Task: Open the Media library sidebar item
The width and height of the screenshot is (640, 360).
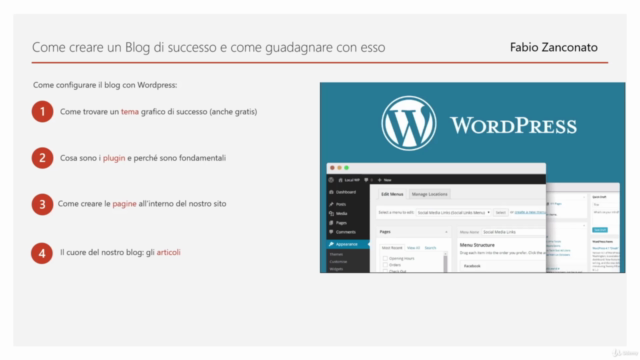Action: click(338, 213)
